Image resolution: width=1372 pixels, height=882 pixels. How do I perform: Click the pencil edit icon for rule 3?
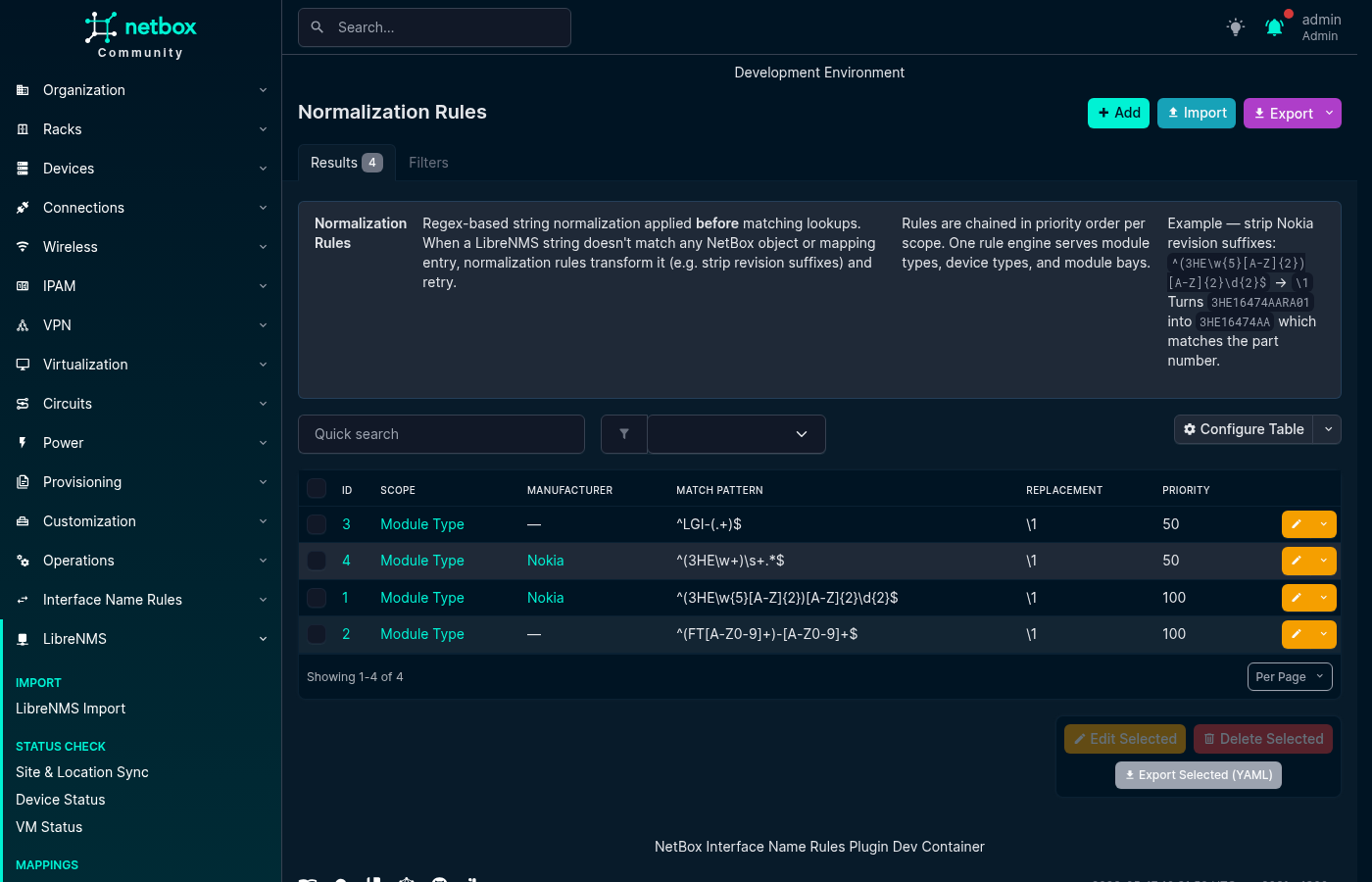click(x=1296, y=524)
